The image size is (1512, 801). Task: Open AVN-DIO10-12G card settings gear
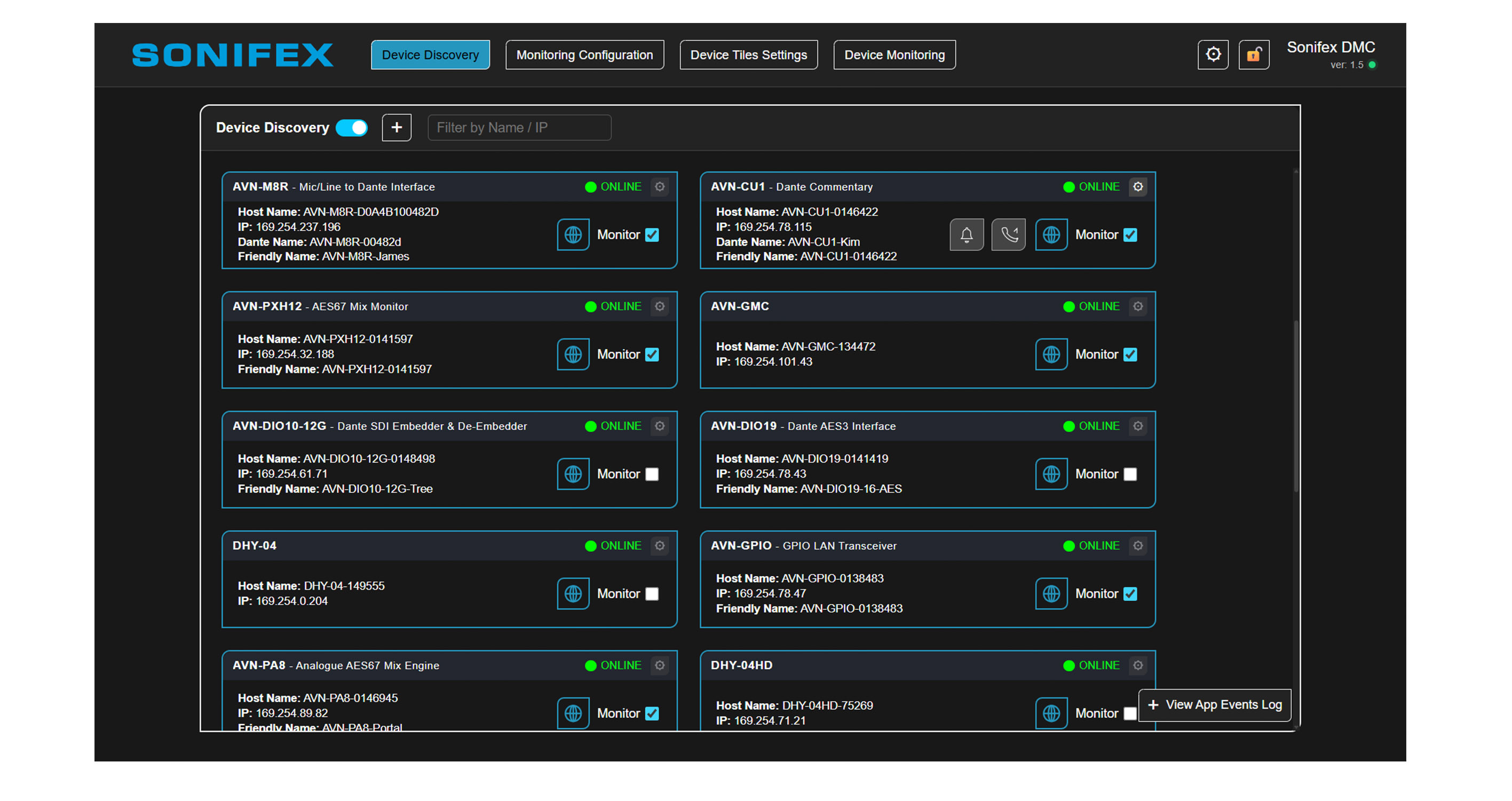point(660,426)
